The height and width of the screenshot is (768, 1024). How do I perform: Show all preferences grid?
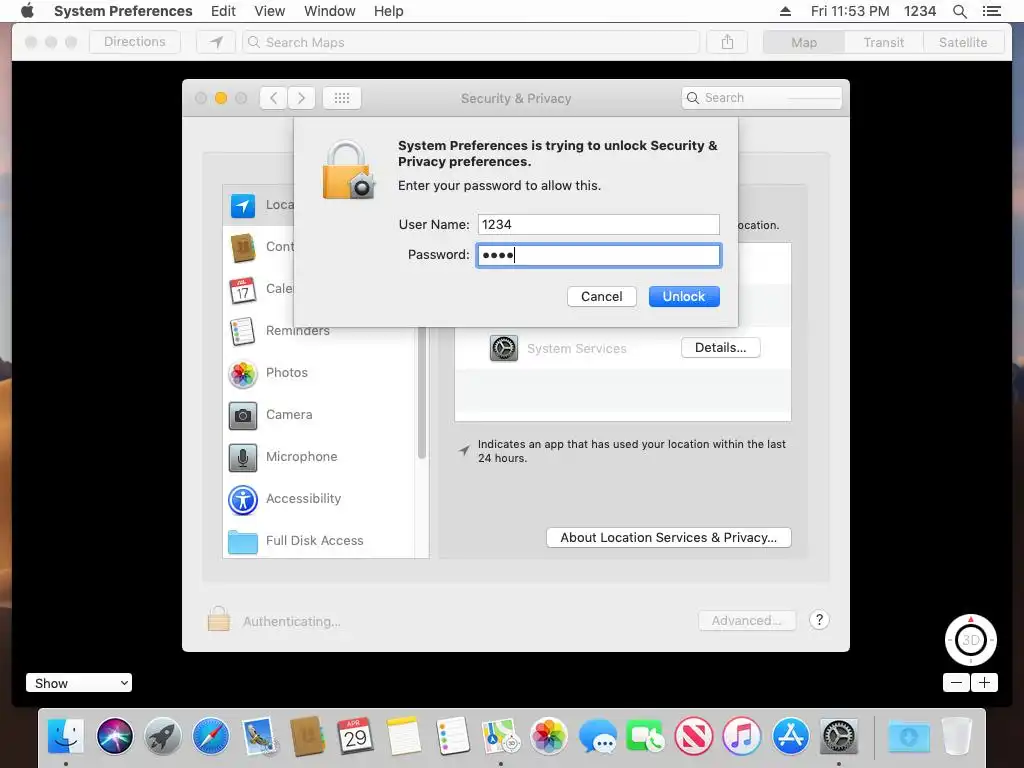(x=342, y=98)
